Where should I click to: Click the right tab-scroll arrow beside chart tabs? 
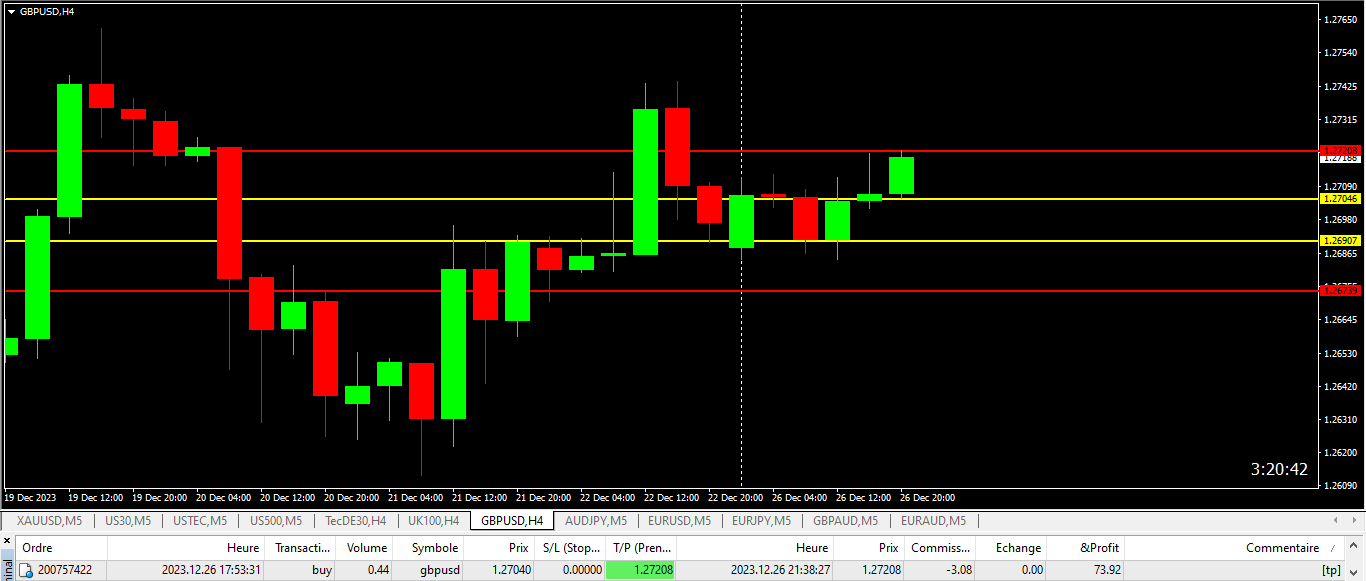point(1353,521)
